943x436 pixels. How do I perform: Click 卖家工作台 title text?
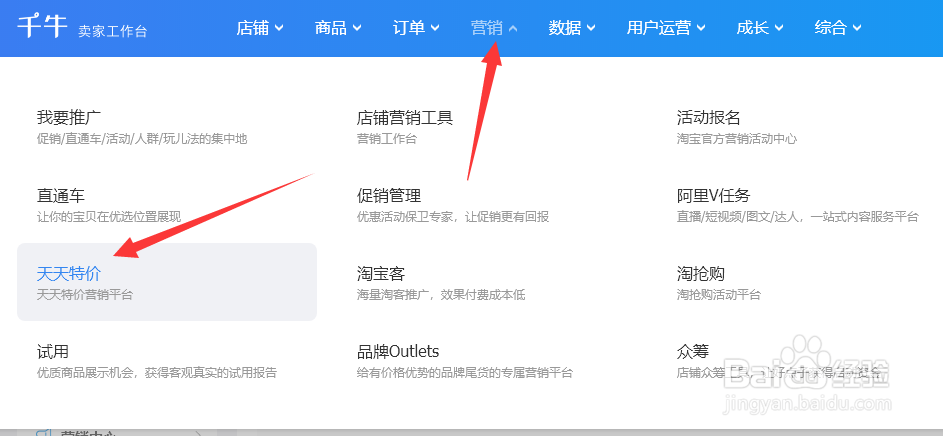(x=112, y=32)
